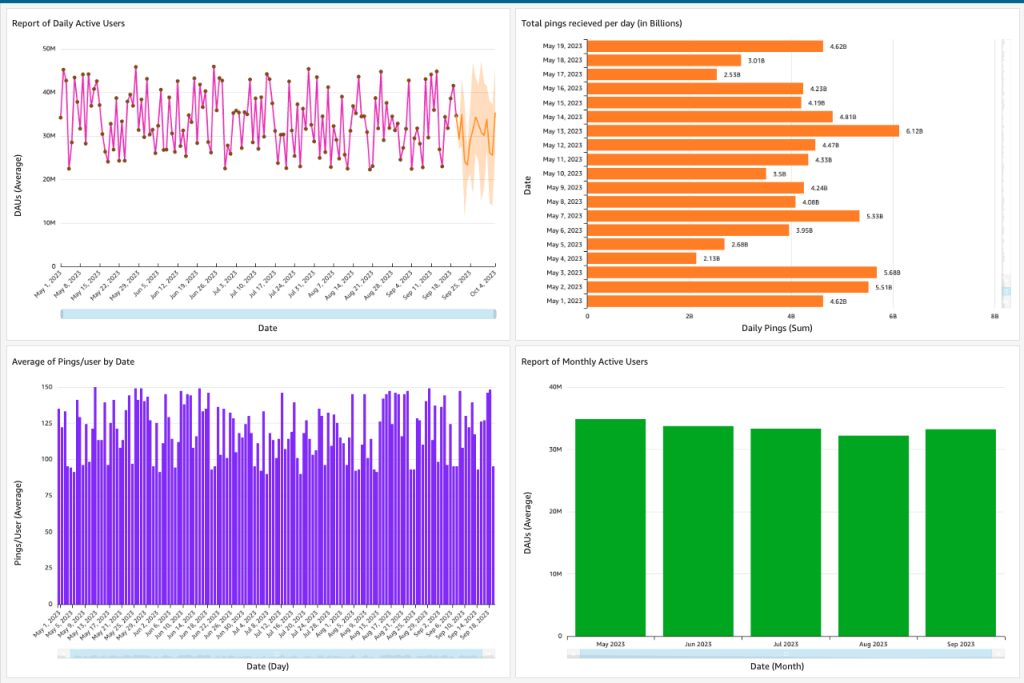The image size is (1024, 683).
Task: Click the '5.51B' data label
Action: click(884, 287)
